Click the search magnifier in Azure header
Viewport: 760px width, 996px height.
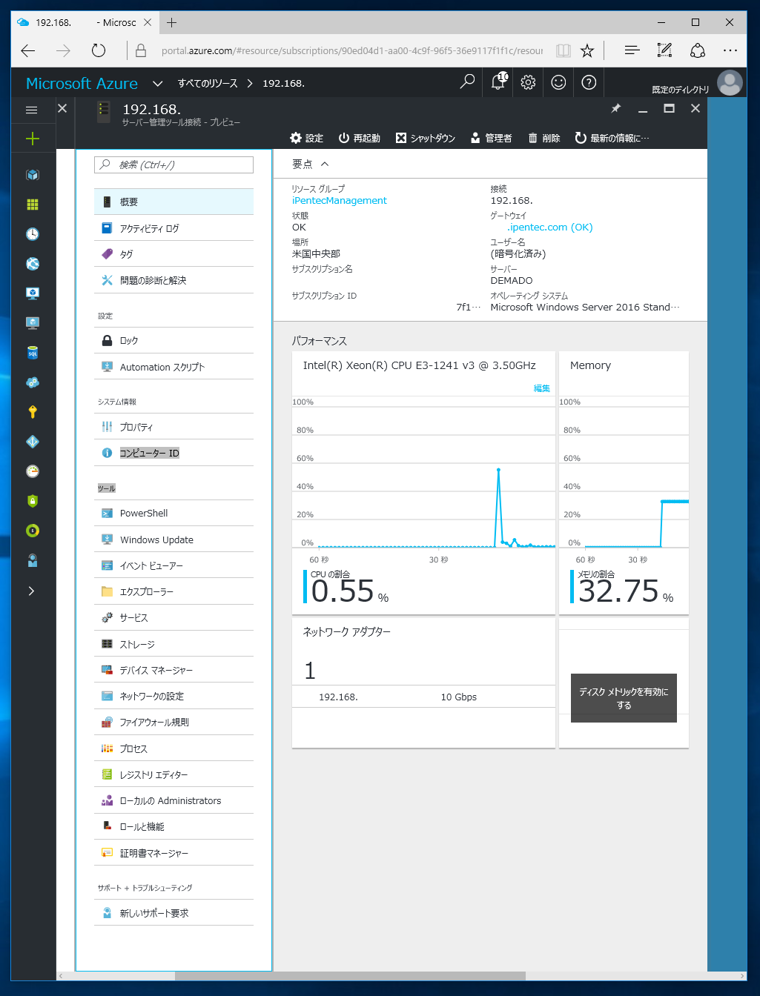pos(467,82)
